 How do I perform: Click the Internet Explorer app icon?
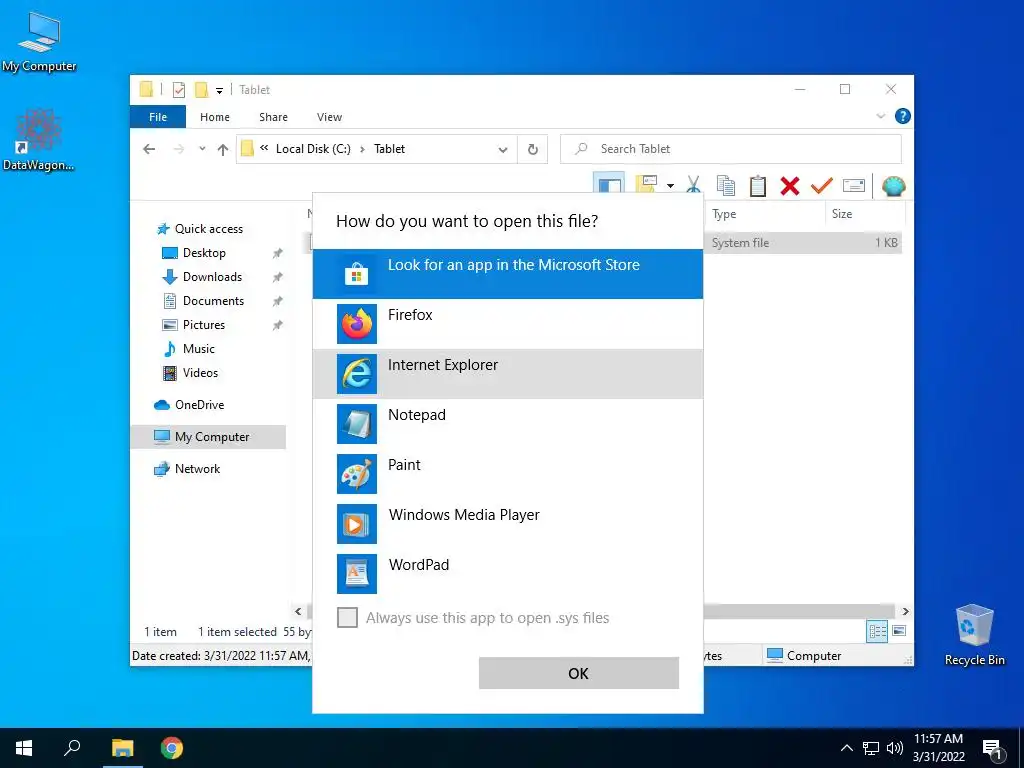[357, 374]
